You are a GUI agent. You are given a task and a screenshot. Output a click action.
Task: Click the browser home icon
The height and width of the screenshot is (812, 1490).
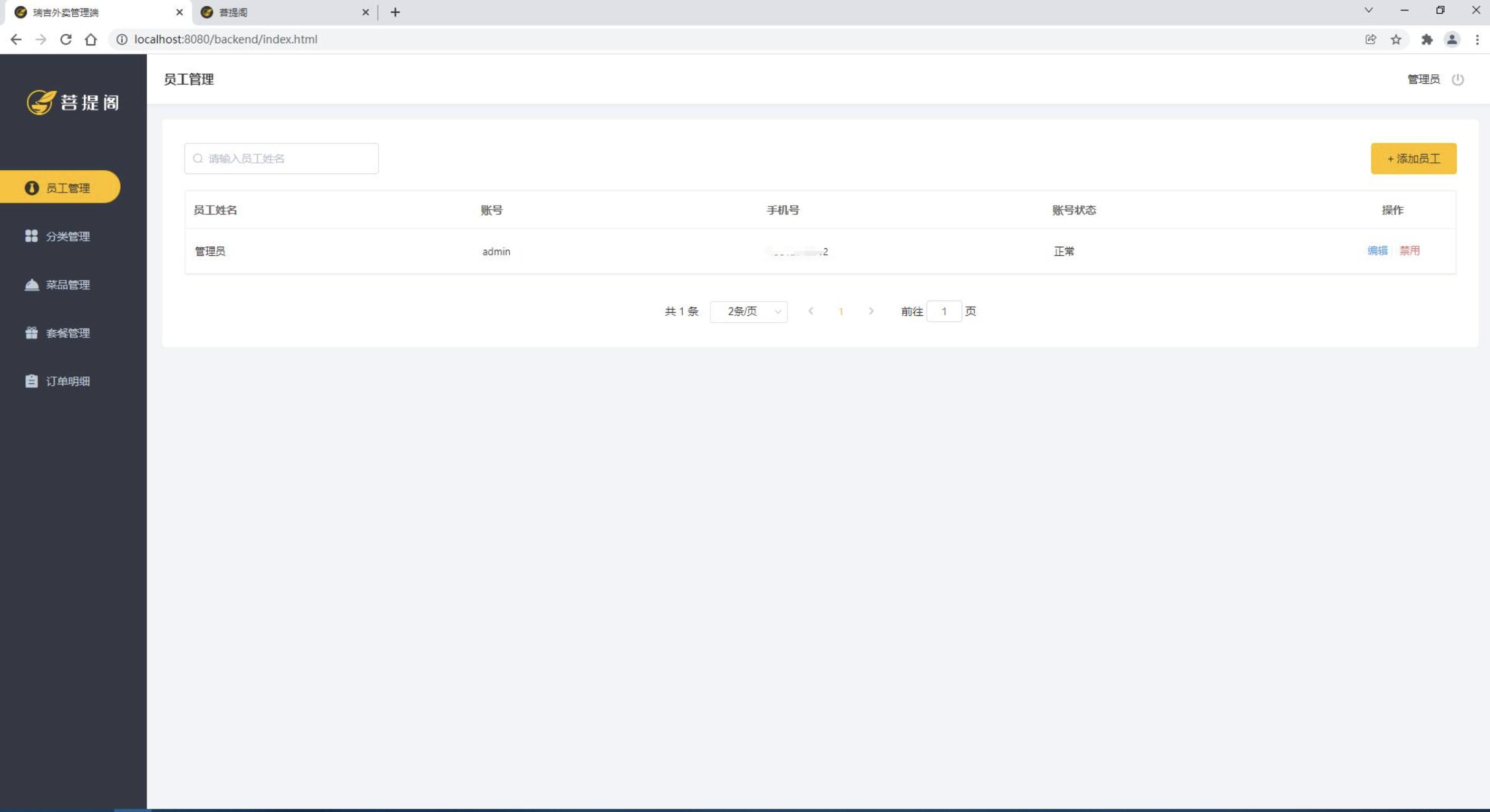click(91, 40)
